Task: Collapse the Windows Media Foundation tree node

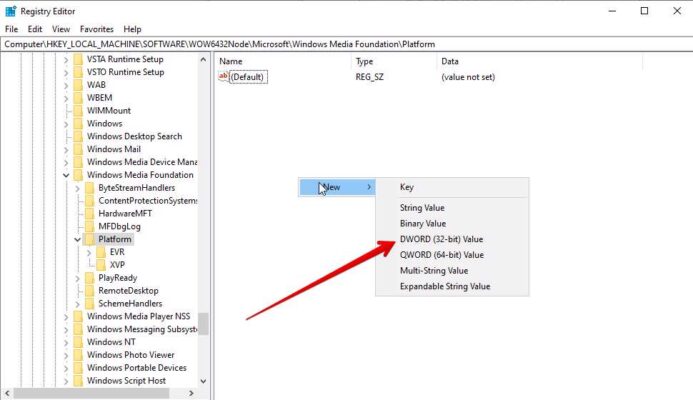Action: point(66,175)
